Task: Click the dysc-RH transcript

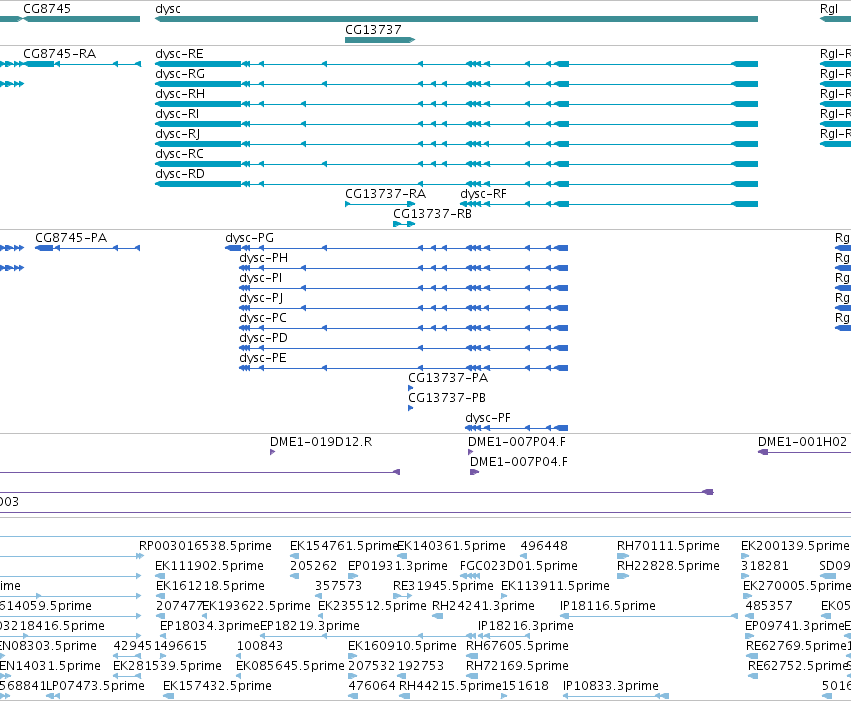Action: tap(456, 104)
